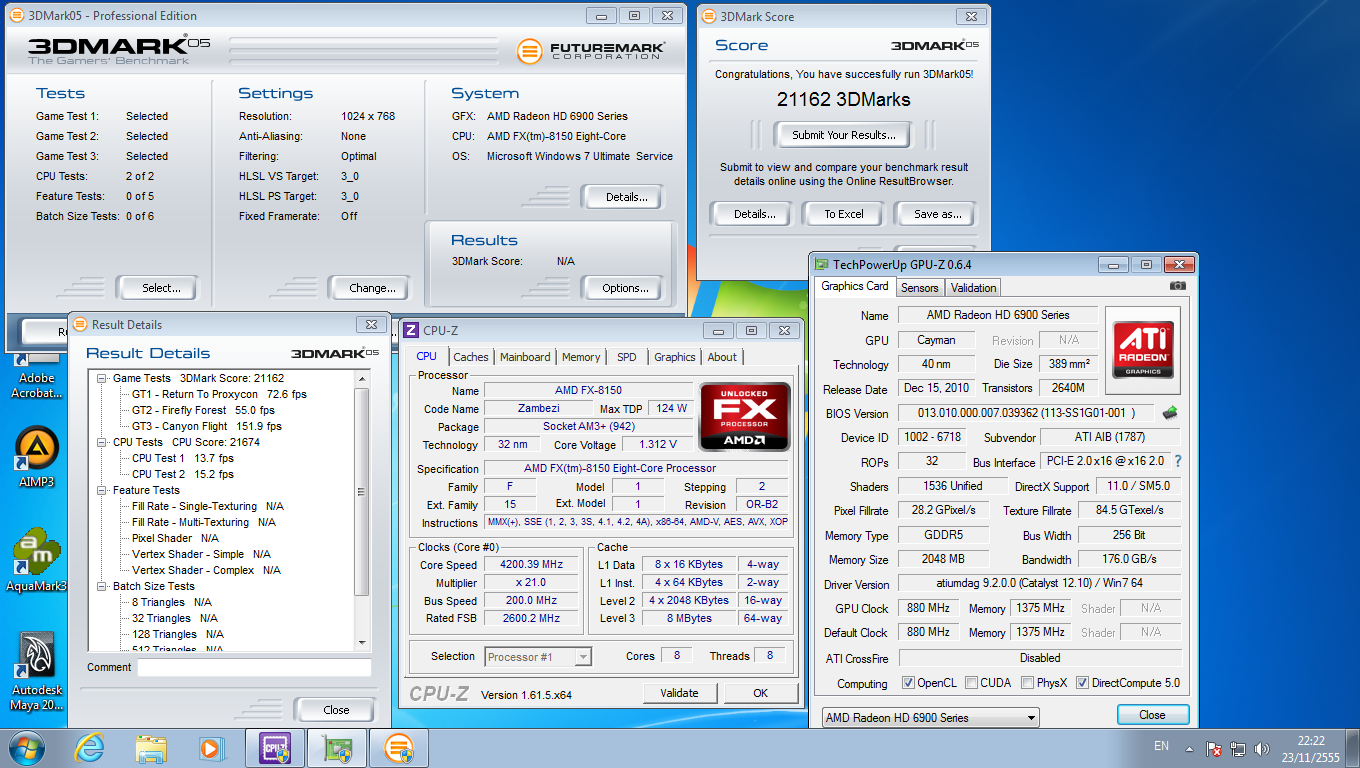The image size is (1360, 768).
Task: Open Autodesk Maya desktop shortcut
Action: pyautogui.click(x=37, y=671)
